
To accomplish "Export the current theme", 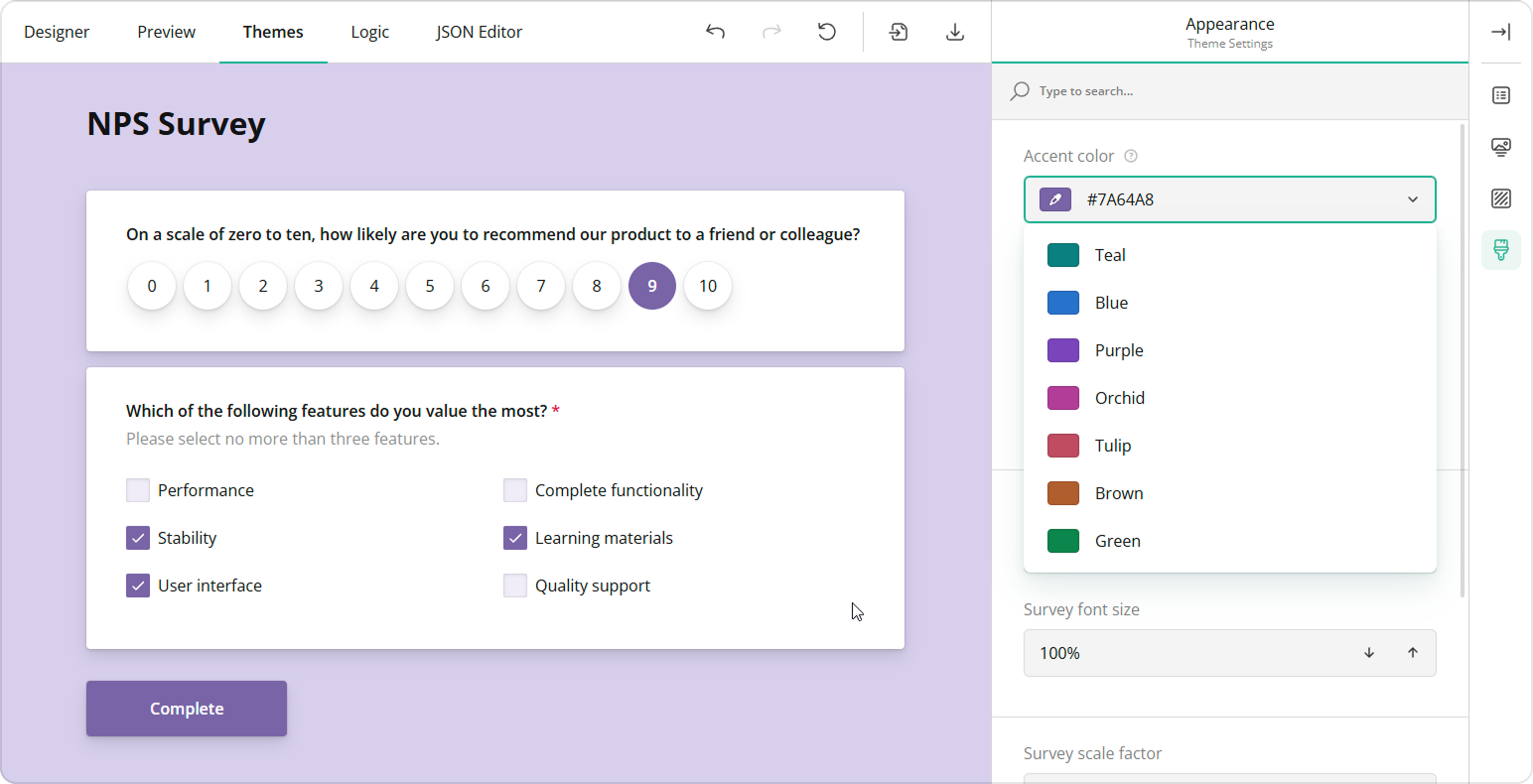I will click(954, 32).
